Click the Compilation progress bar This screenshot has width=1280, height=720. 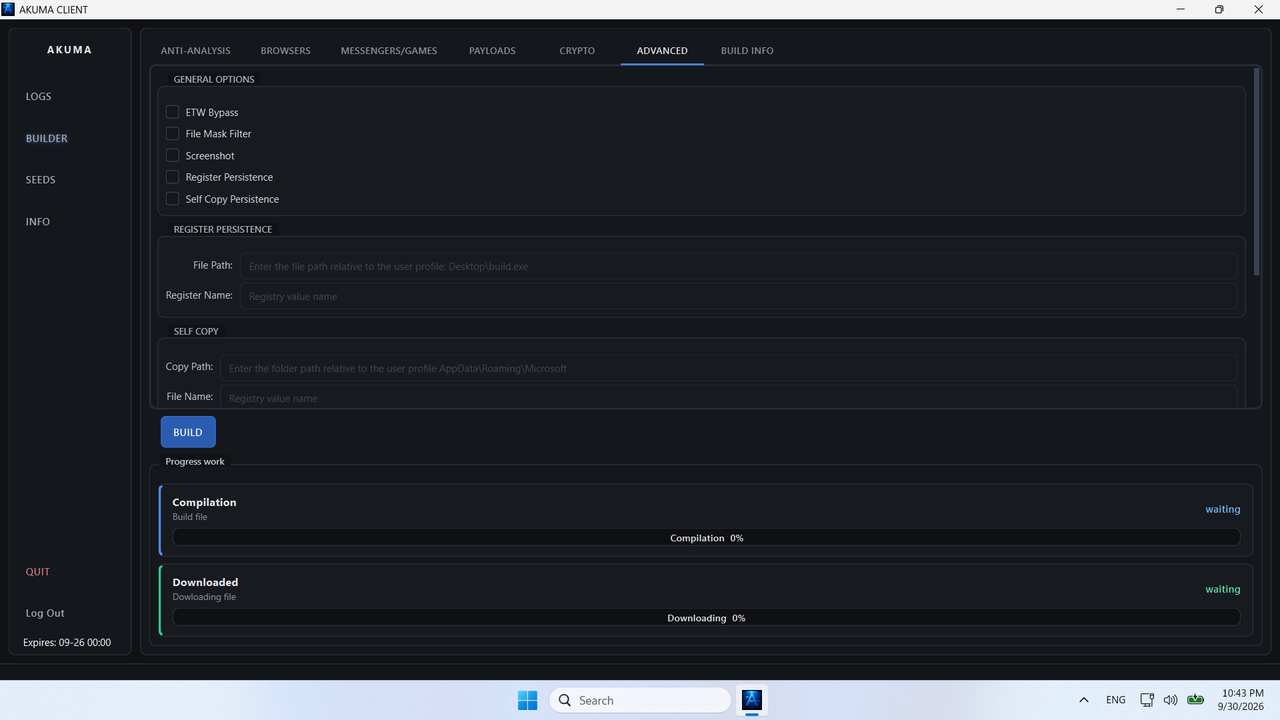click(x=706, y=538)
